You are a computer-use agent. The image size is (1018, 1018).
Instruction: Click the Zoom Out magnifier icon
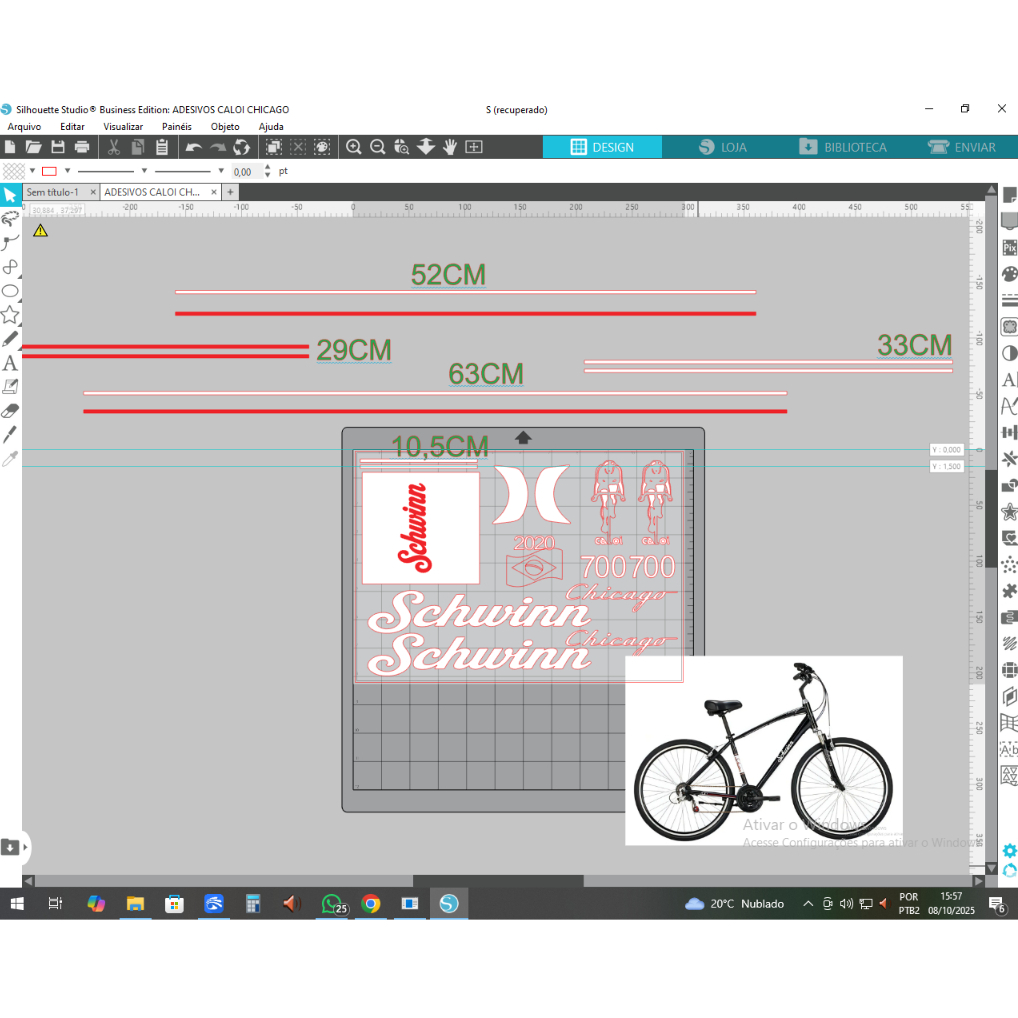point(377,147)
